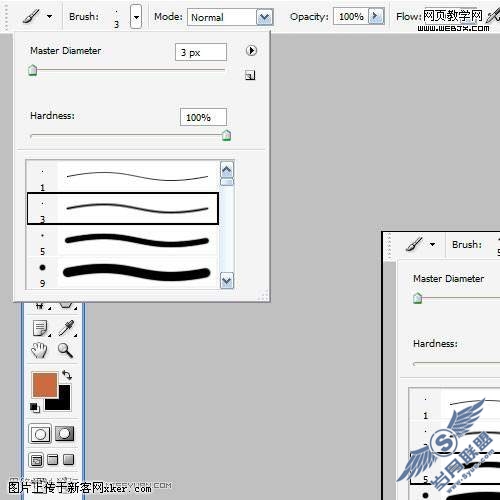Click the switch foreground and background colors icon
Screen dimensions: 500x500
click(67, 375)
